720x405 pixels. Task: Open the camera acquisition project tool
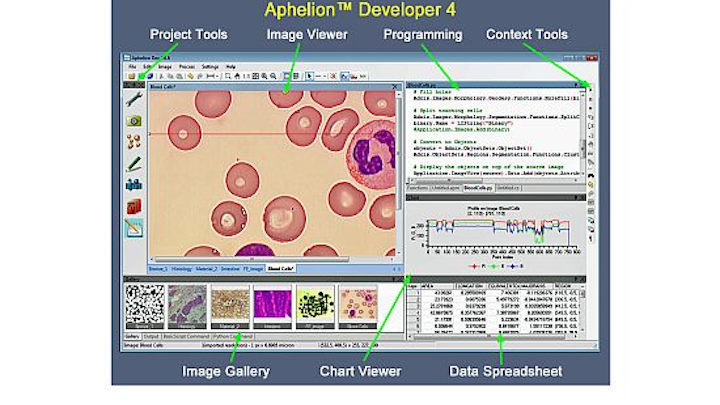[x=134, y=121]
